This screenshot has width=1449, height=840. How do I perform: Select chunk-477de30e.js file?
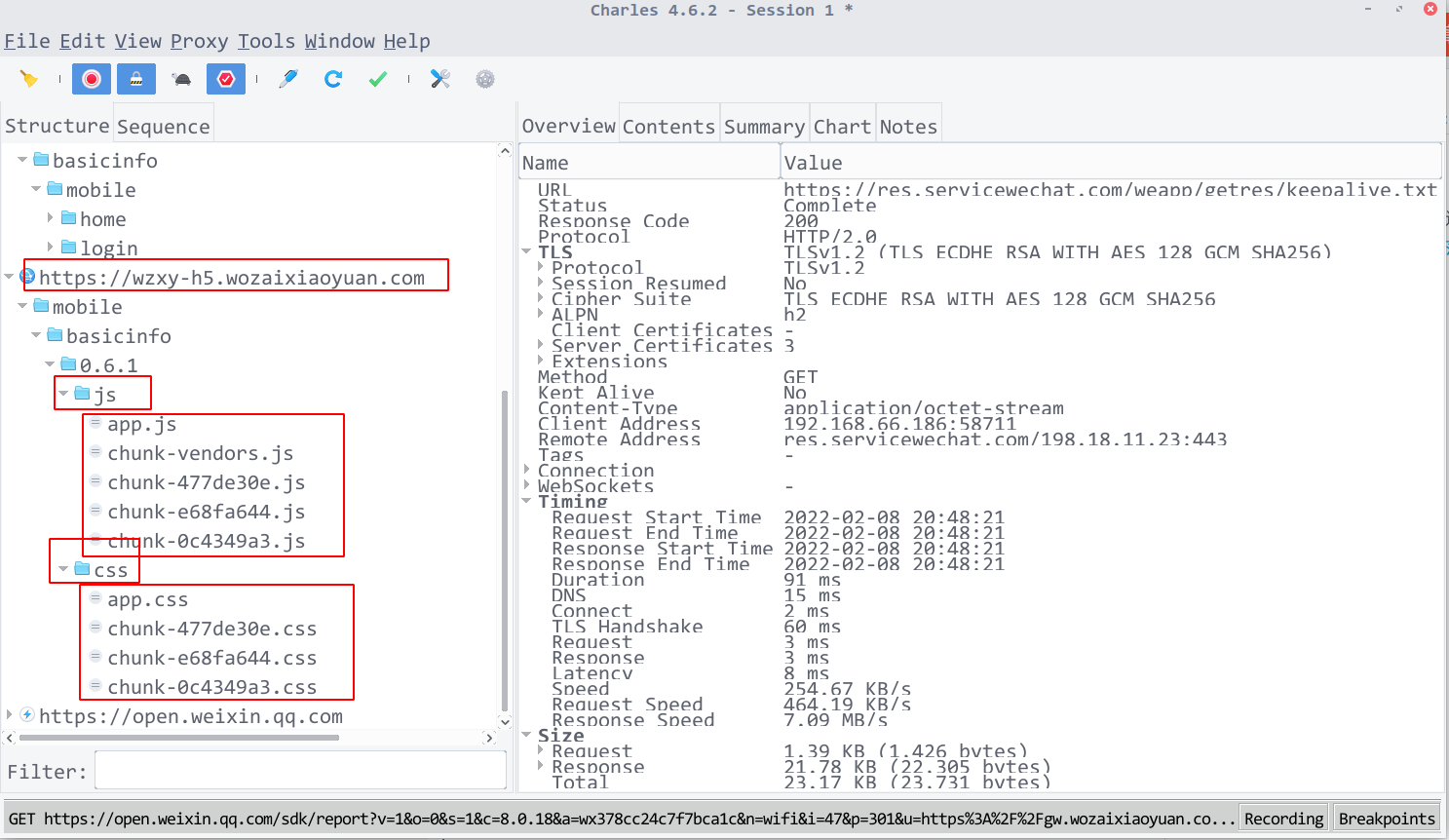[206, 482]
